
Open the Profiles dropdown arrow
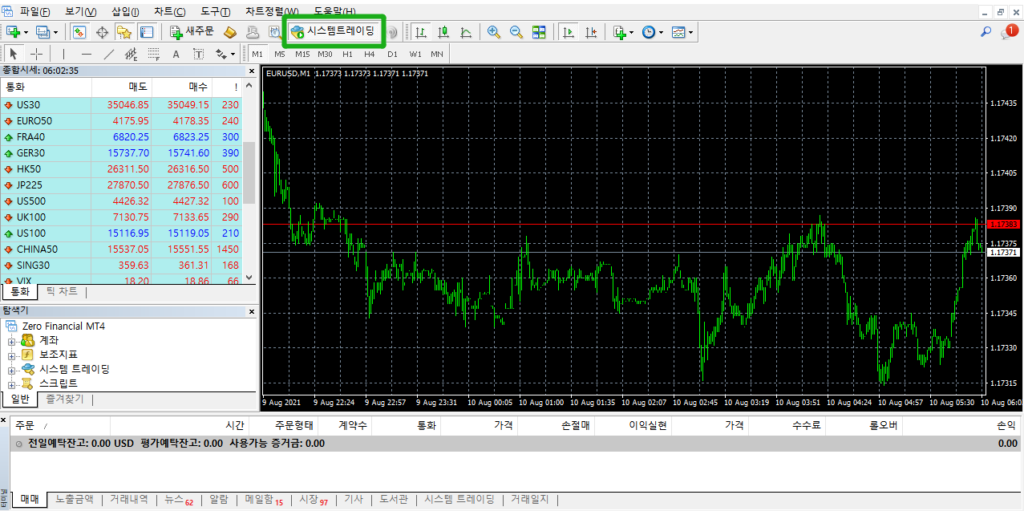[x=56, y=31]
